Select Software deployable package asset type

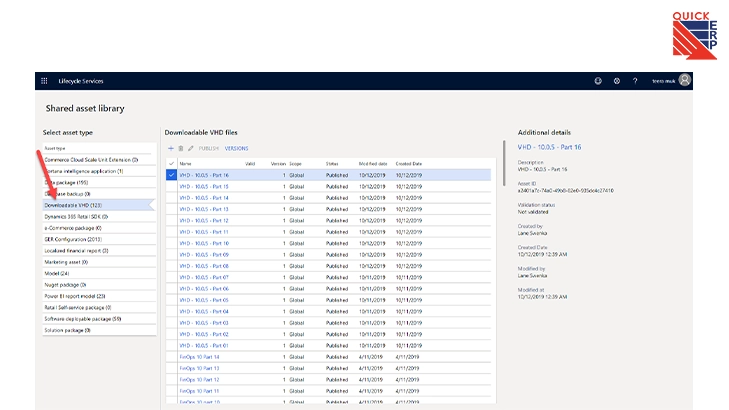pyautogui.click(x=98, y=319)
